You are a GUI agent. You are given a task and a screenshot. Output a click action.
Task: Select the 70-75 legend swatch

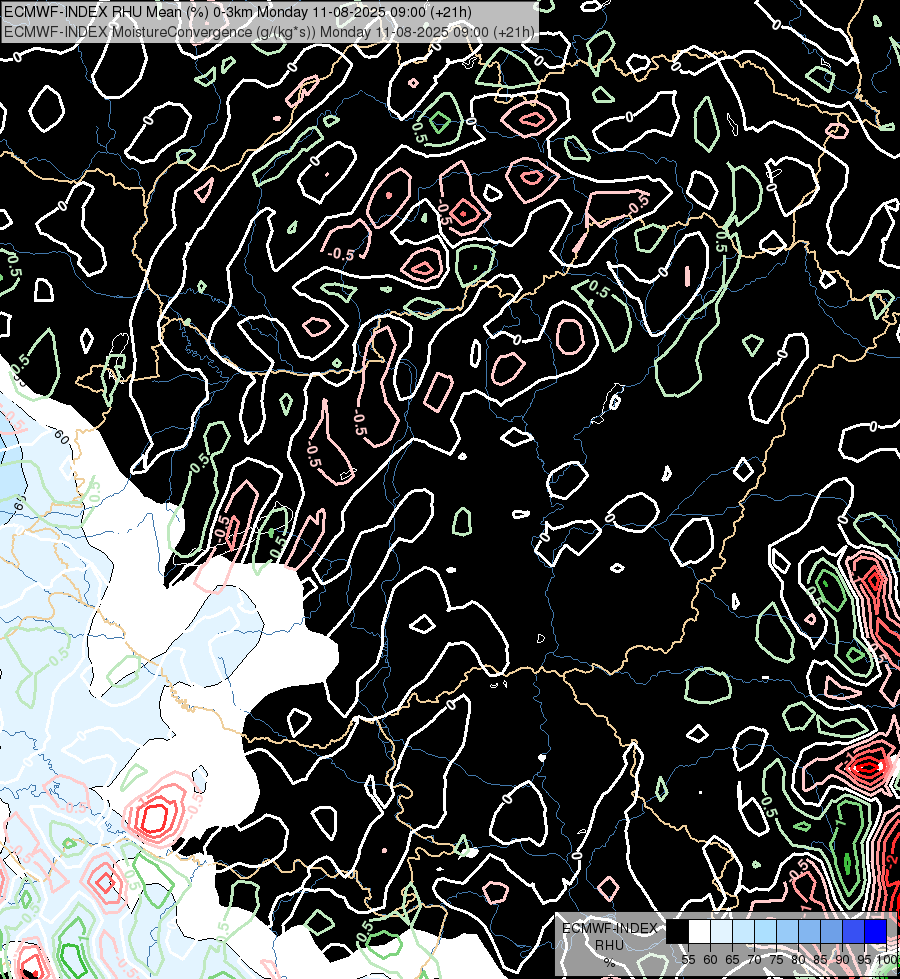[x=766, y=931]
